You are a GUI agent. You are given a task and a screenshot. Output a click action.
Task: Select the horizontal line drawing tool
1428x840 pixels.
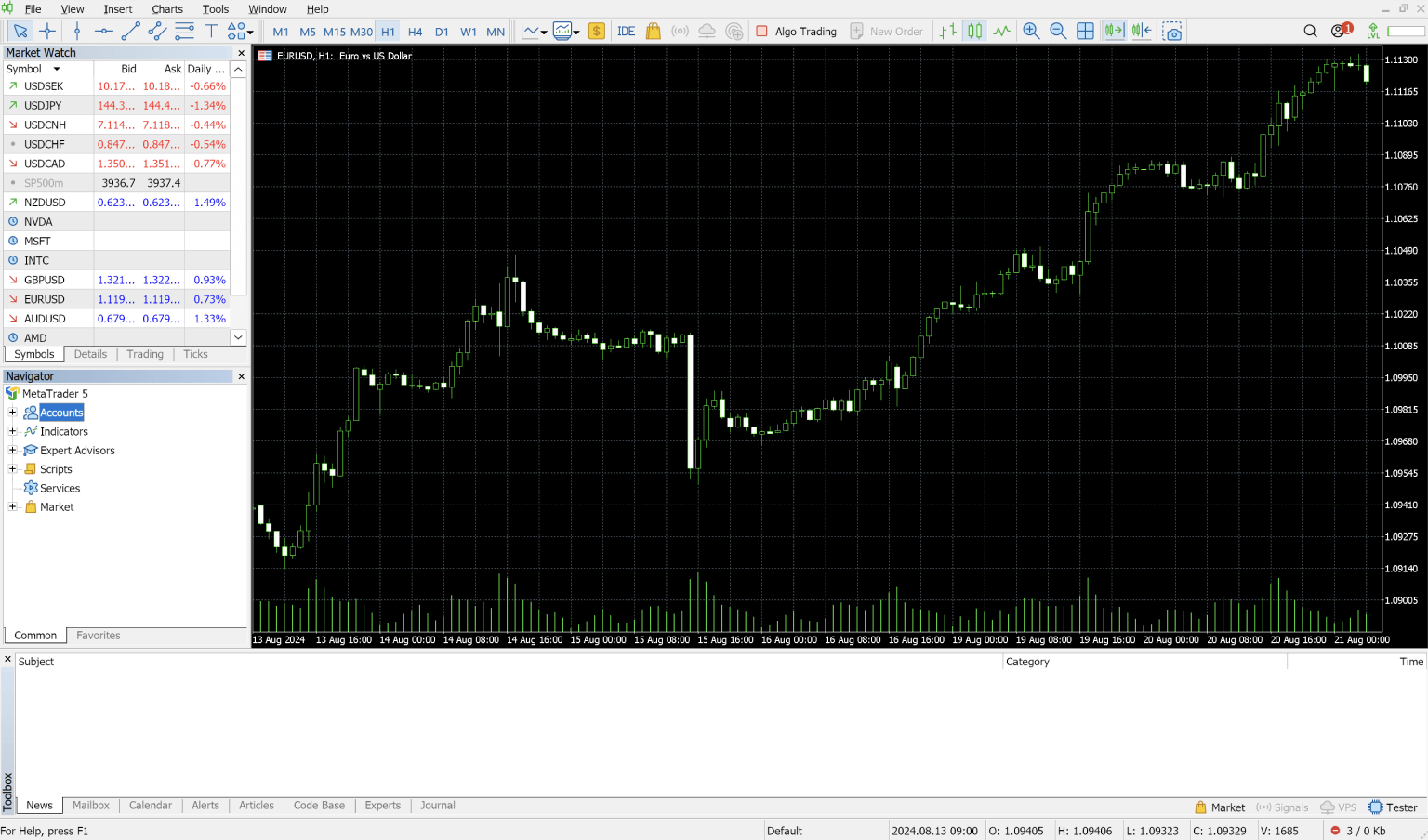pyautogui.click(x=103, y=32)
